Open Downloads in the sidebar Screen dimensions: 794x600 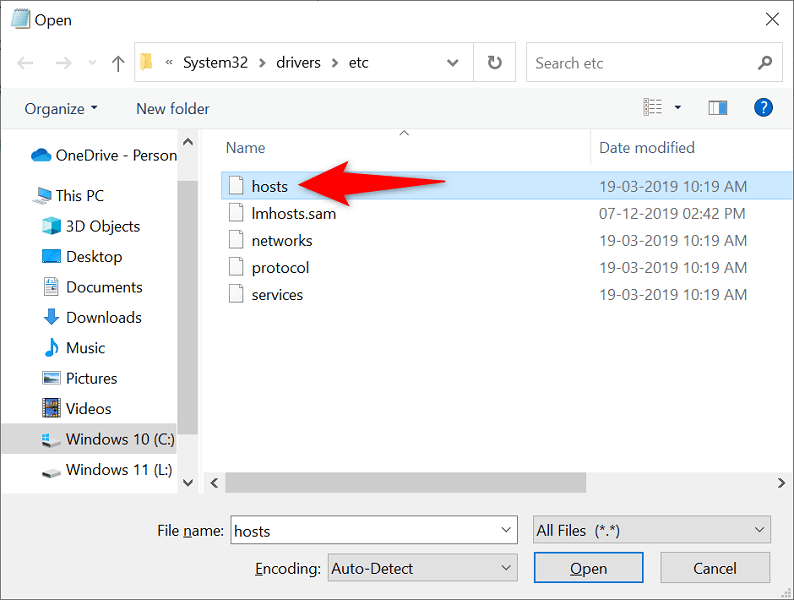(92, 317)
